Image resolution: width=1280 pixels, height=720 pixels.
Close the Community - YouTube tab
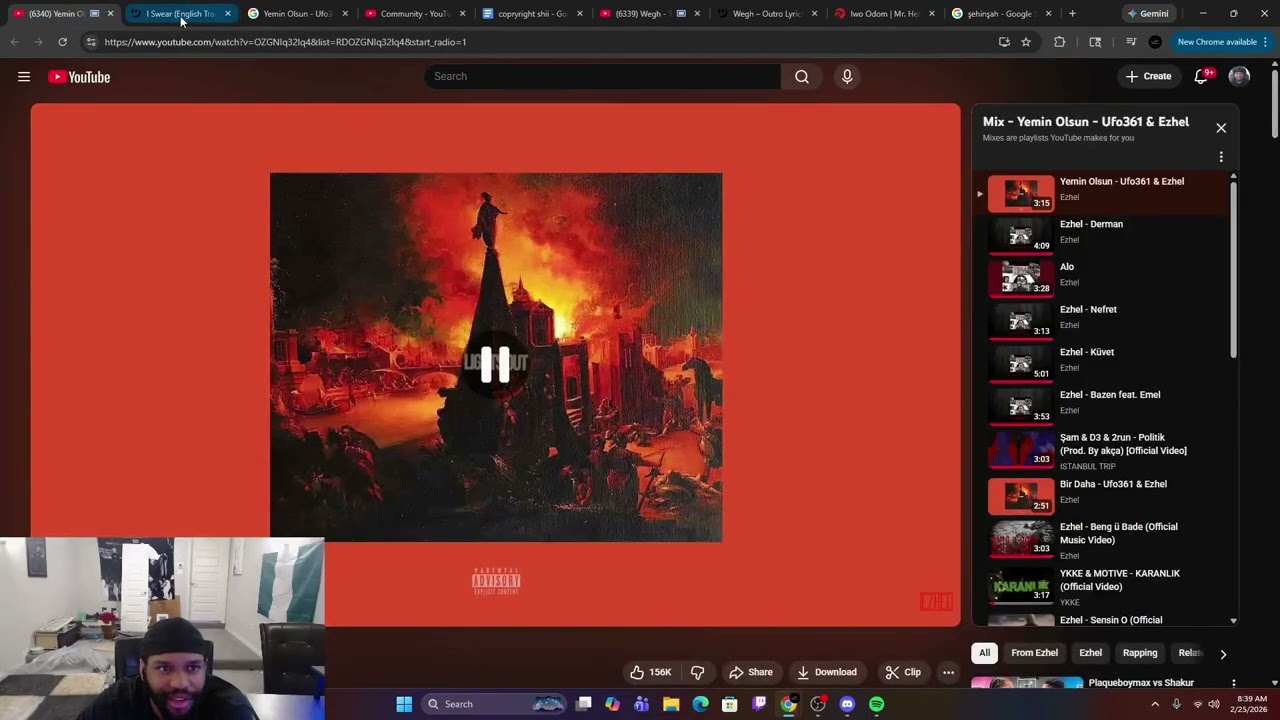tap(462, 14)
